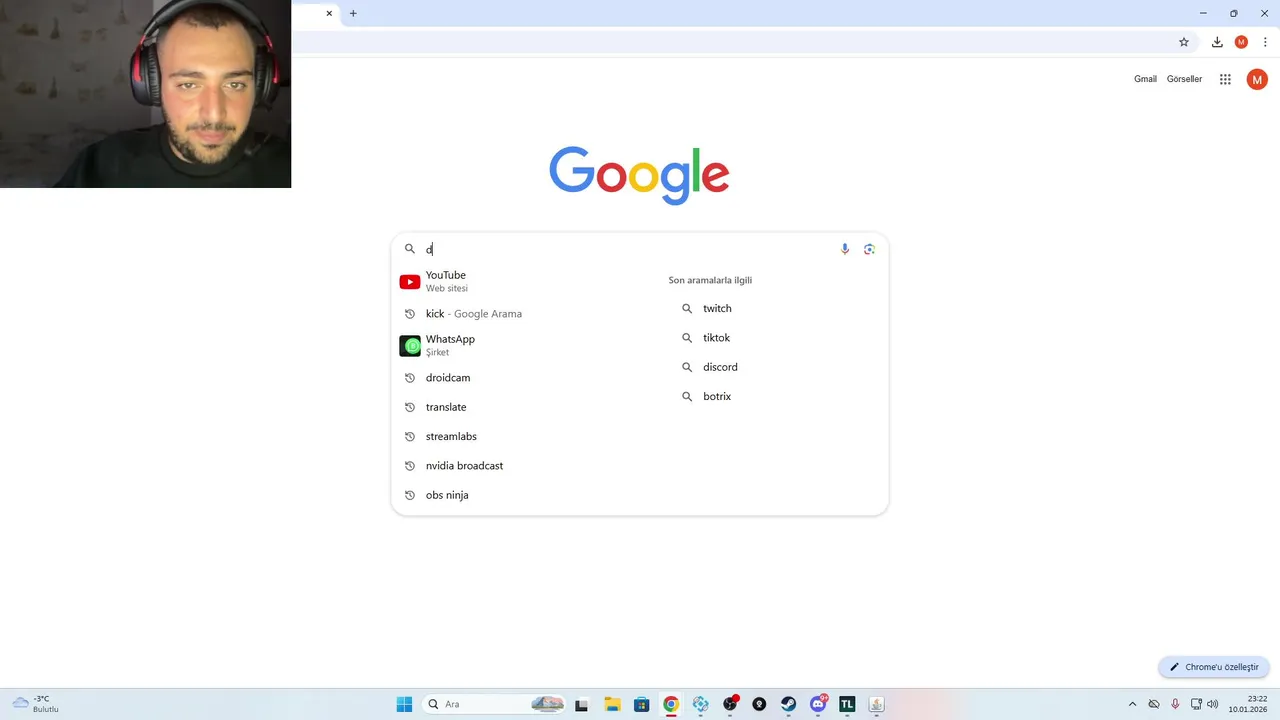1280x720 pixels.
Task: Click the Google logo
Action: point(639,175)
